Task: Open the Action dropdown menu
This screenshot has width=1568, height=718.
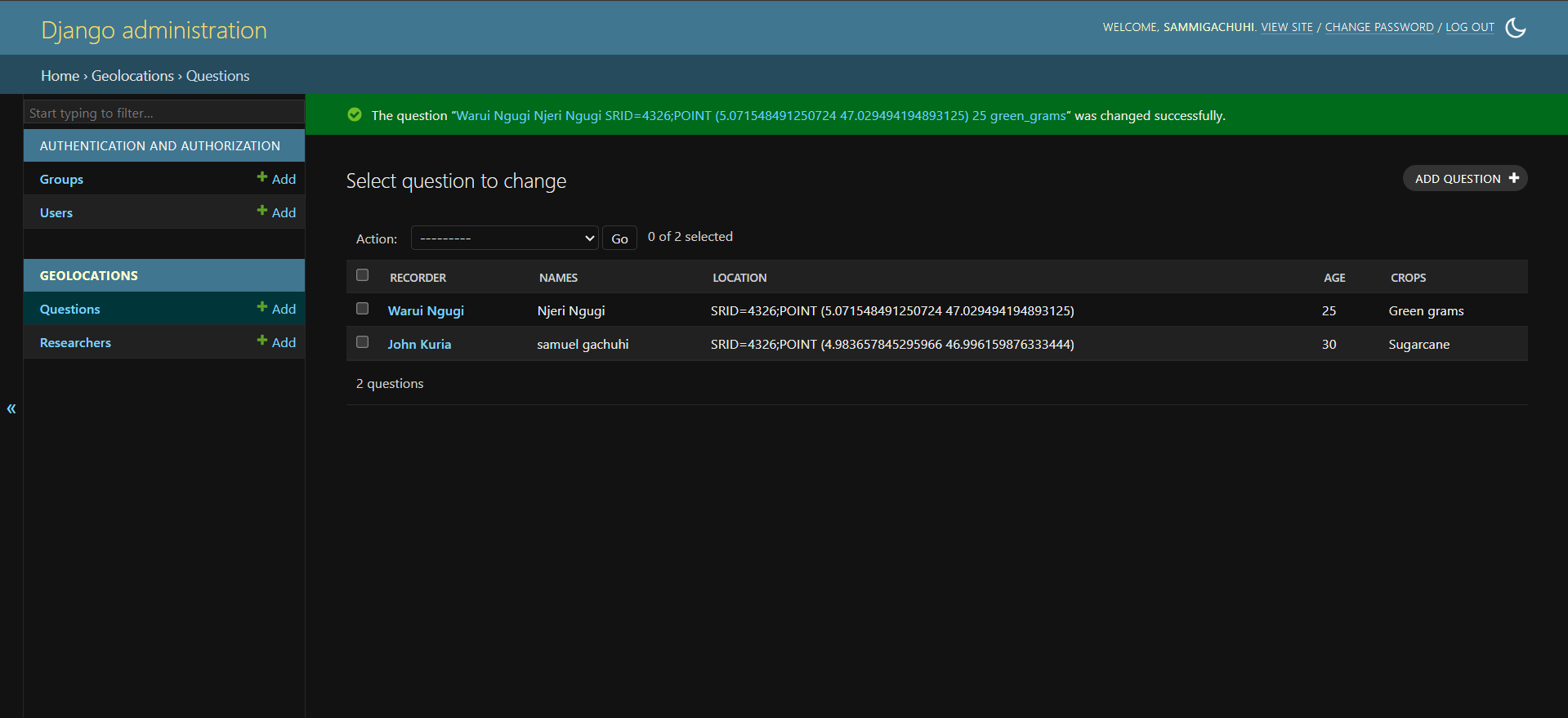Action: pyautogui.click(x=504, y=238)
